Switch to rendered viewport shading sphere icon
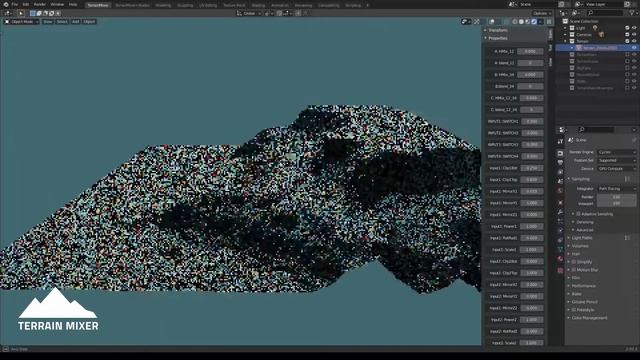 tap(534, 22)
